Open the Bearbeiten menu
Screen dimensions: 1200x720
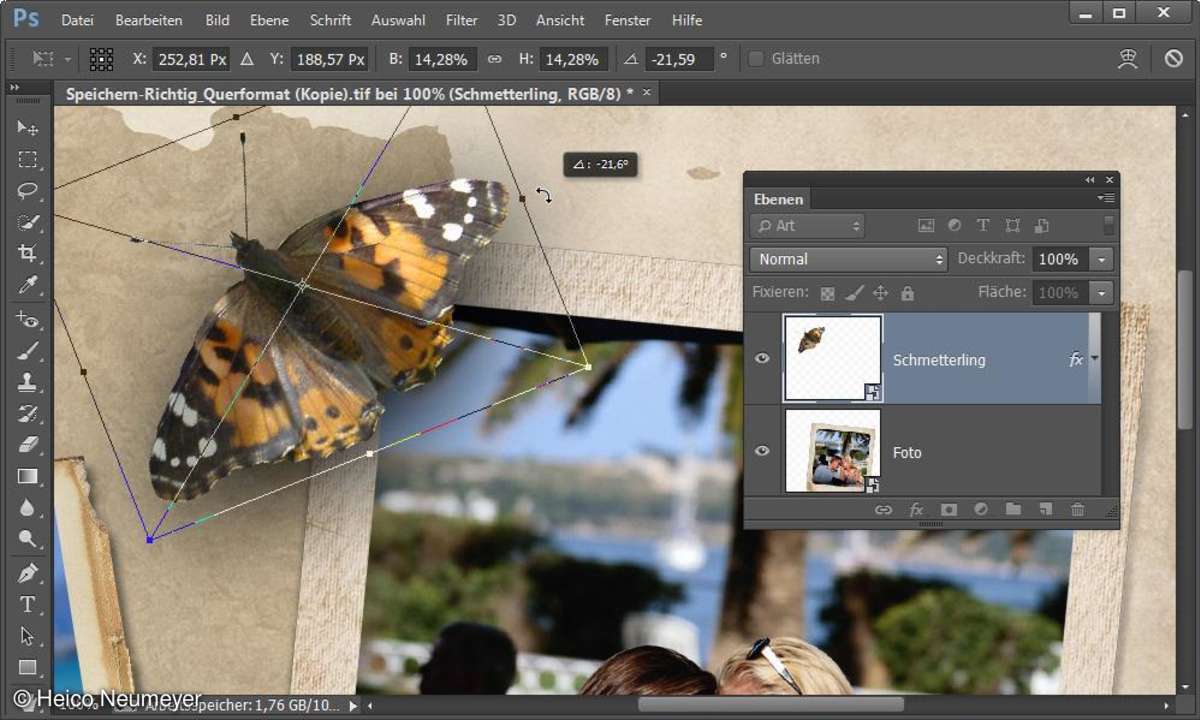(x=149, y=19)
